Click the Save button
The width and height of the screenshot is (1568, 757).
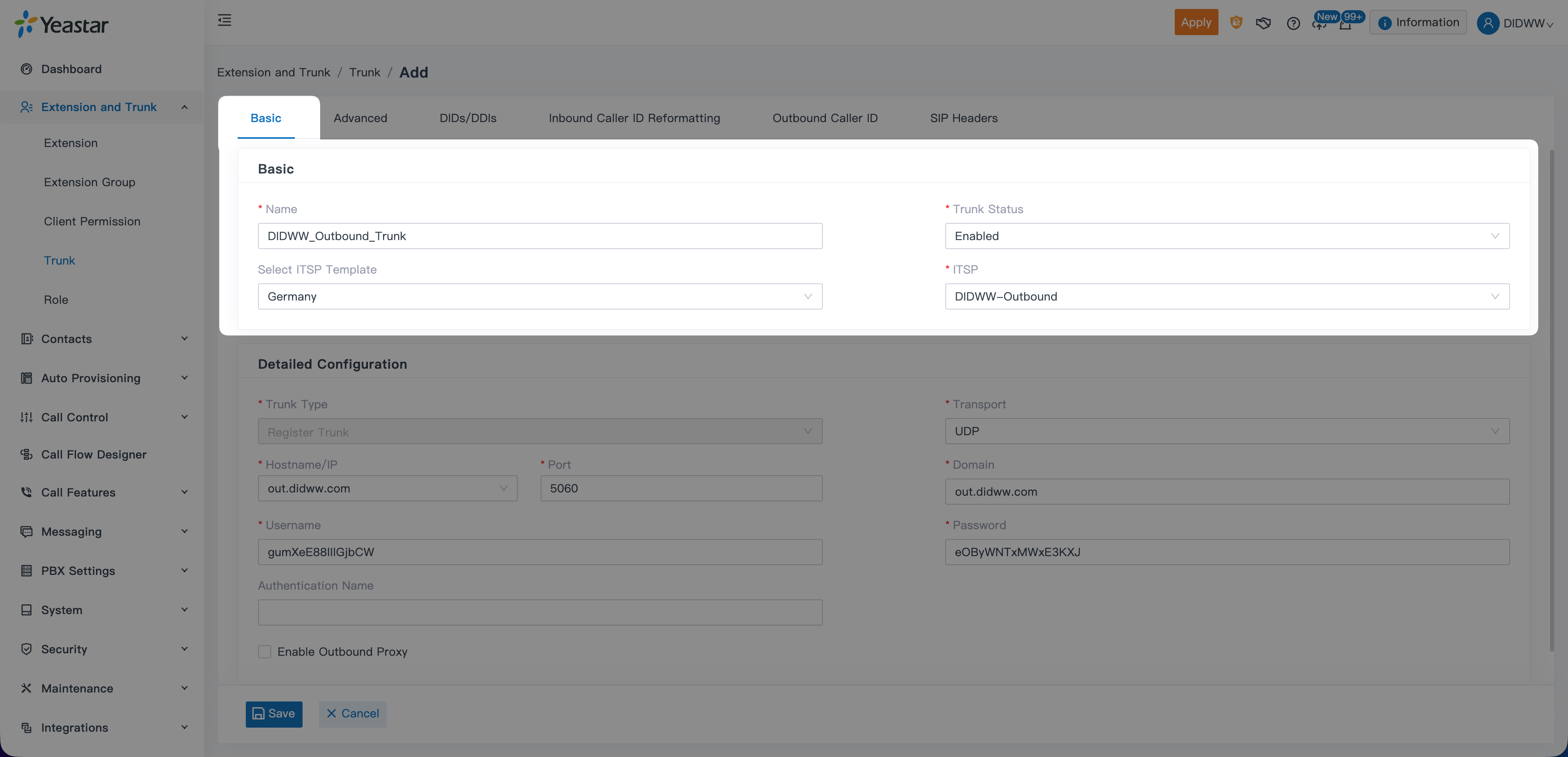tap(274, 714)
